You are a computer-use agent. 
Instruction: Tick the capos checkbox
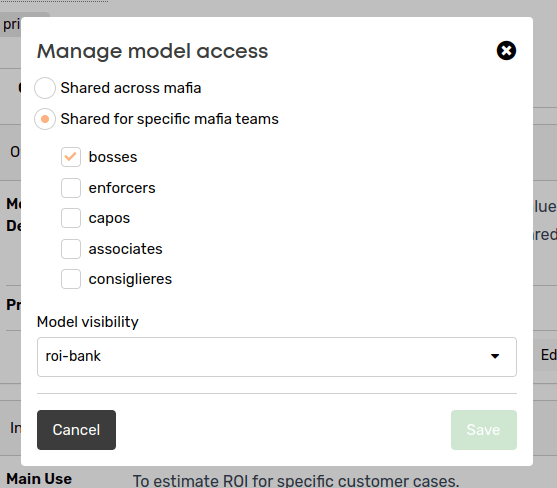point(71,218)
